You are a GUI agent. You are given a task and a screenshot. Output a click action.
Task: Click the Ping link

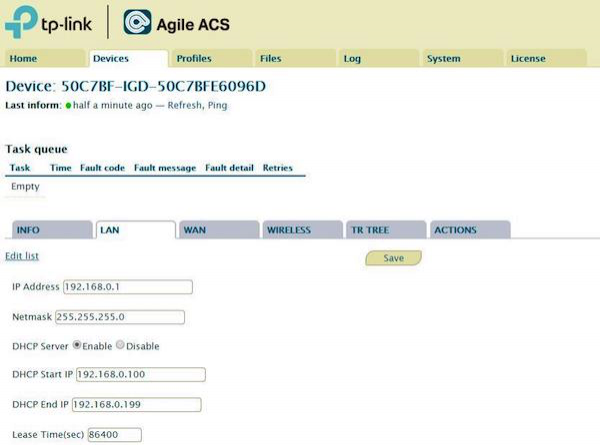[217, 105]
